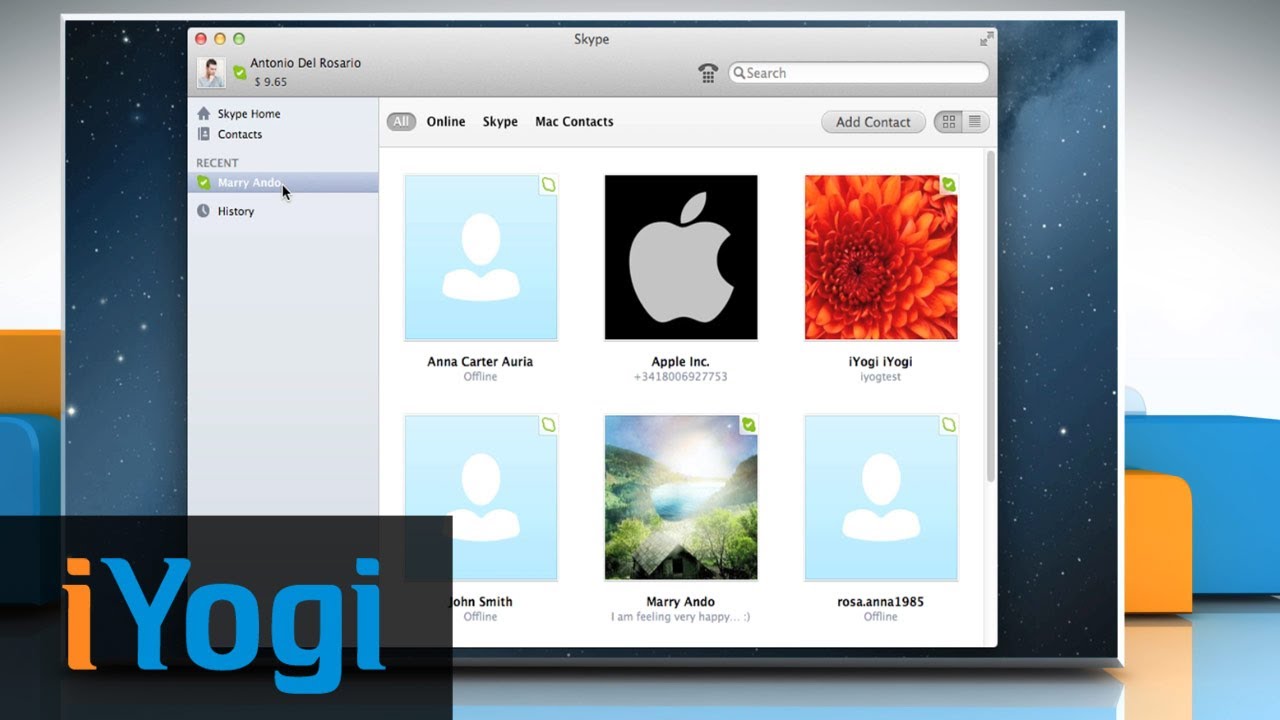The width and height of the screenshot is (1280, 720).
Task: Click the RECENT section header
Action: 217,163
